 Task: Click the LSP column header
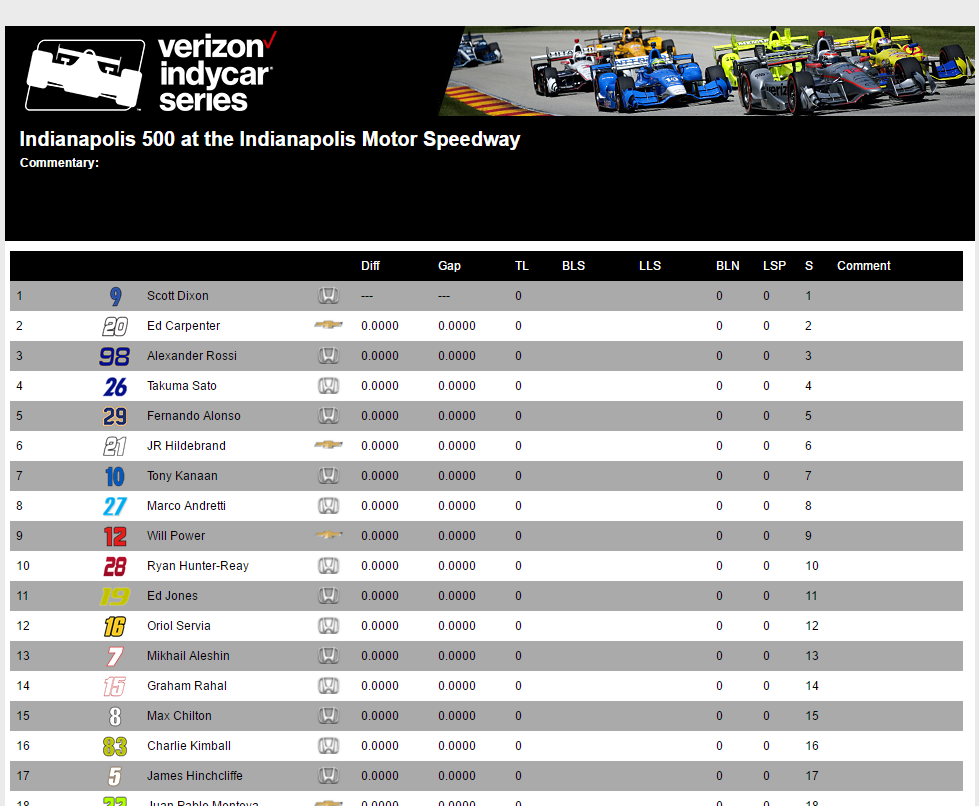(774, 266)
